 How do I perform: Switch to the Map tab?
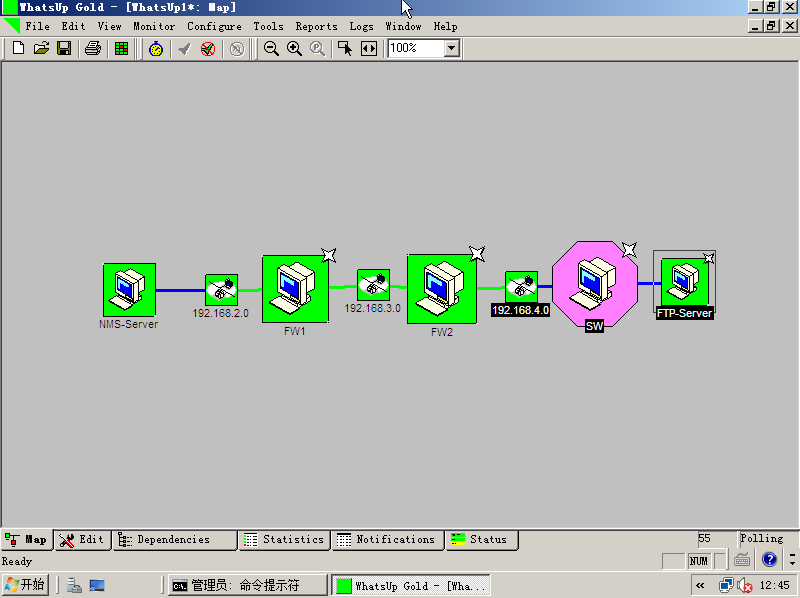point(27,540)
